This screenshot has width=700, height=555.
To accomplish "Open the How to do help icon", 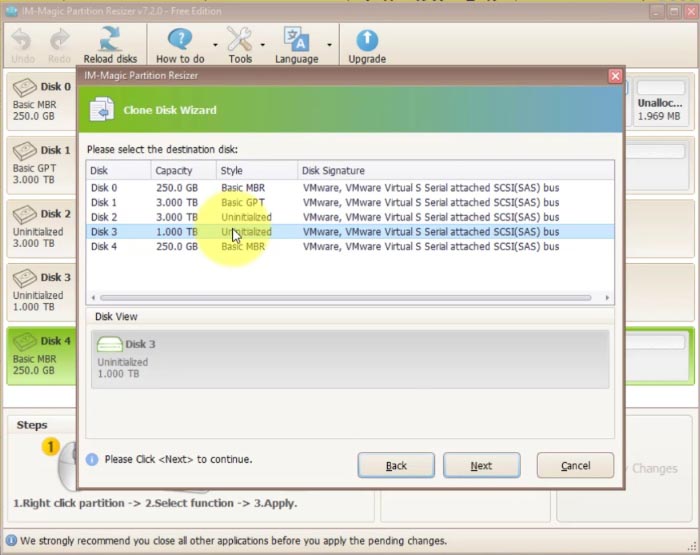I will (180, 45).
